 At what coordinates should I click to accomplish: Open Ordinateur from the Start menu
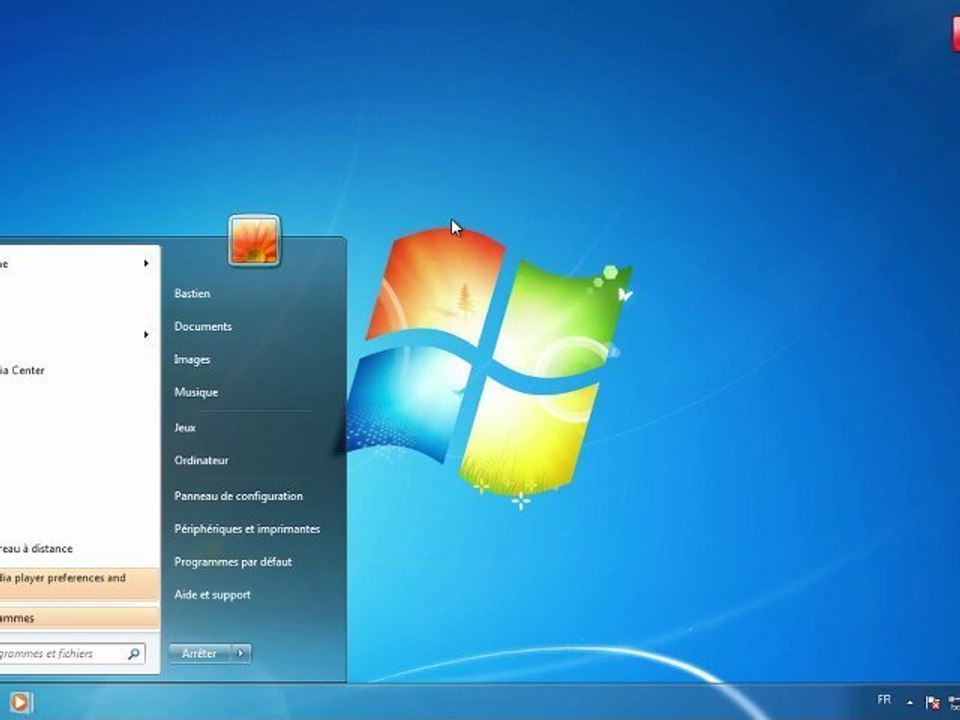pyautogui.click(x=201, y=460)
